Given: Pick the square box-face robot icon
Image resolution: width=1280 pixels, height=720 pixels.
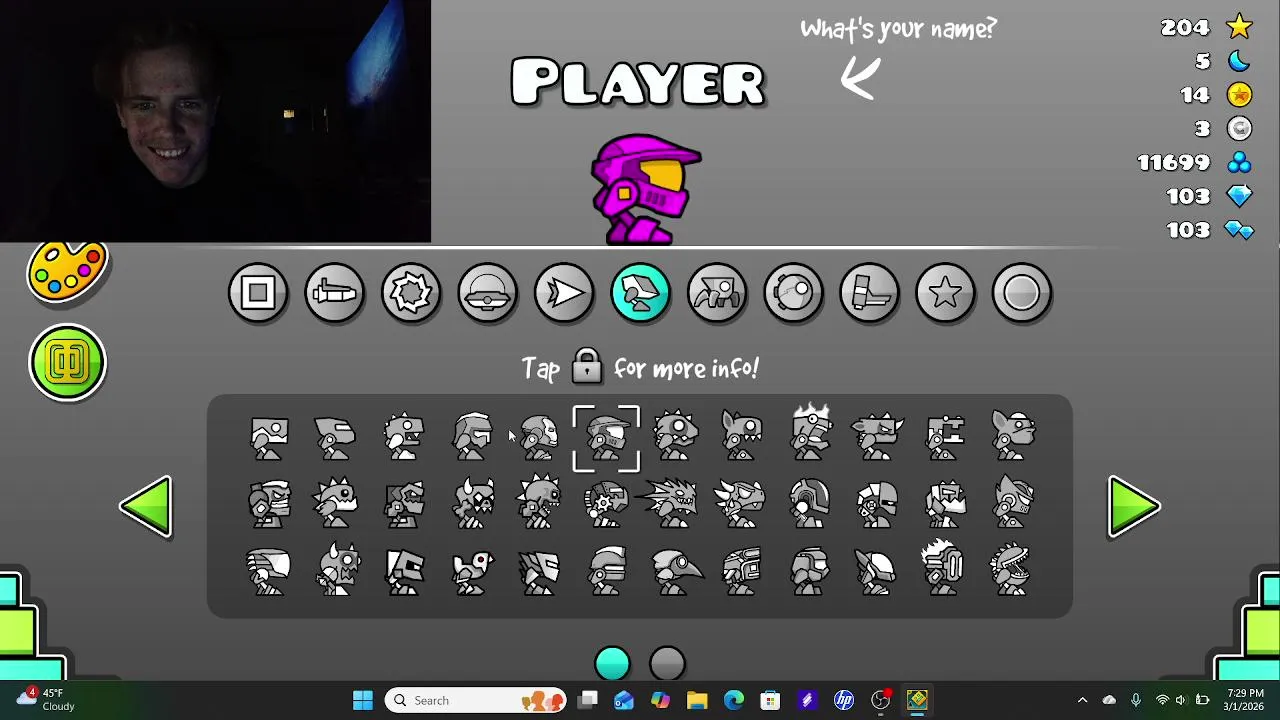Looking at the screenshot, I should pyautogui.click(x=404, y=571).
